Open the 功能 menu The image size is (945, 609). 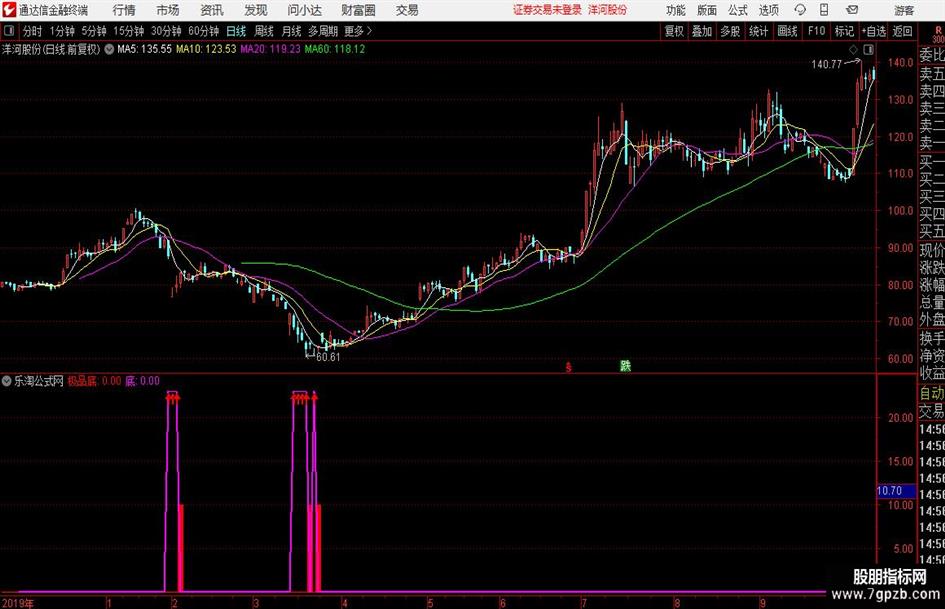coord(676,10)
